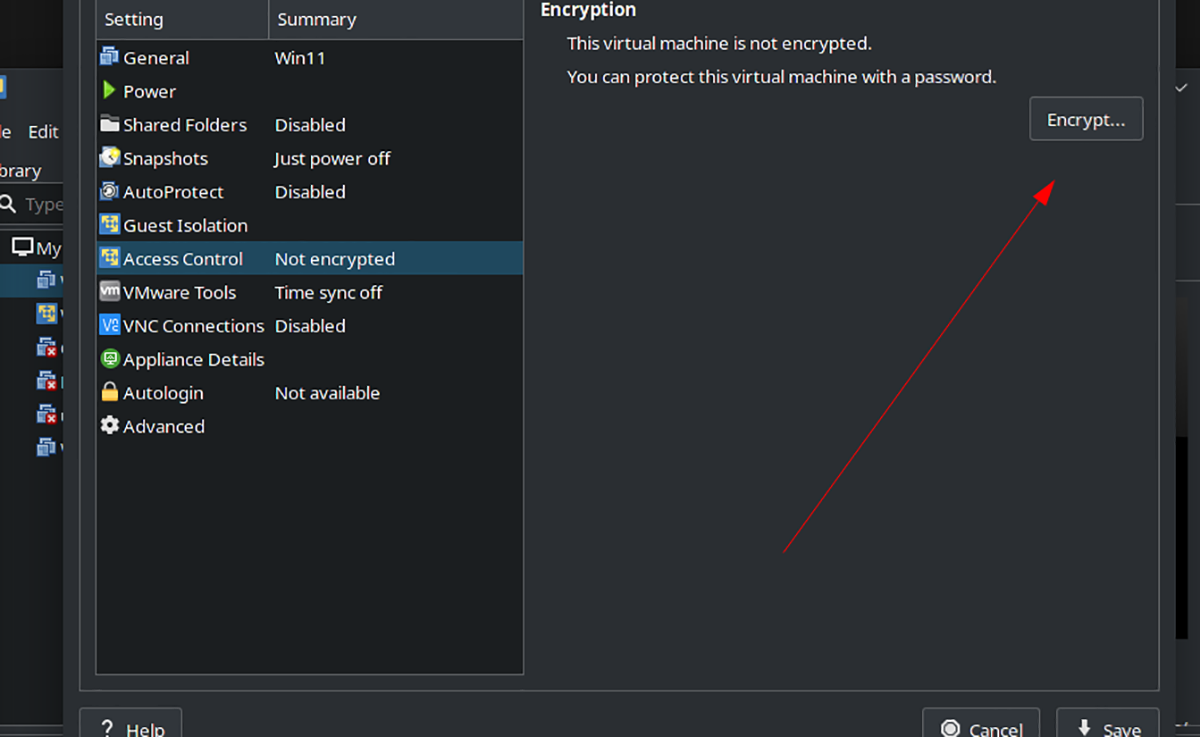Screen dimensions: 1200x737
Task: Click the Just power off summary
Action: 332,158
